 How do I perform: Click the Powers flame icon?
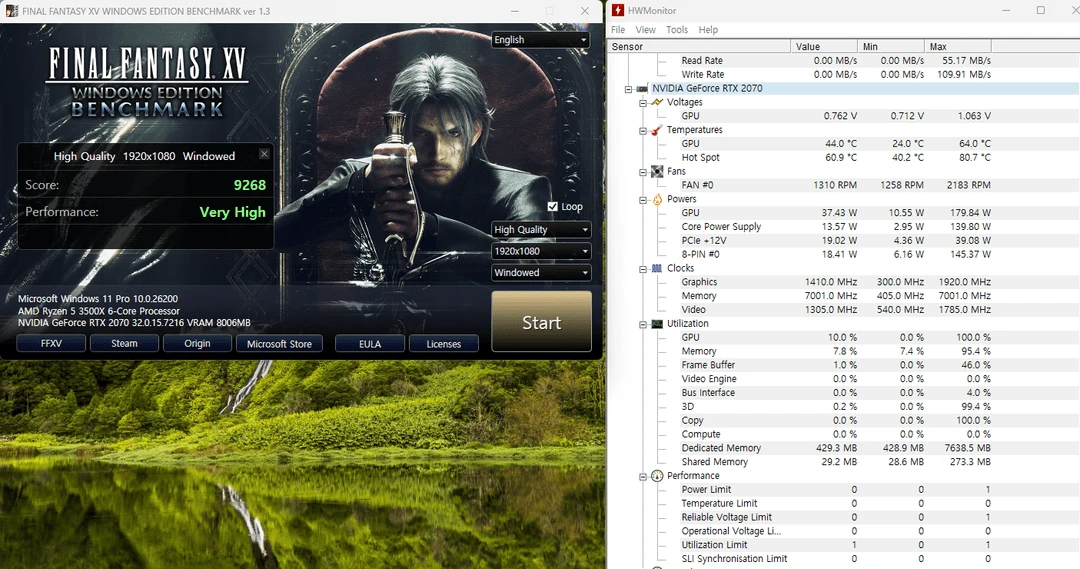(x=657, y=199)
